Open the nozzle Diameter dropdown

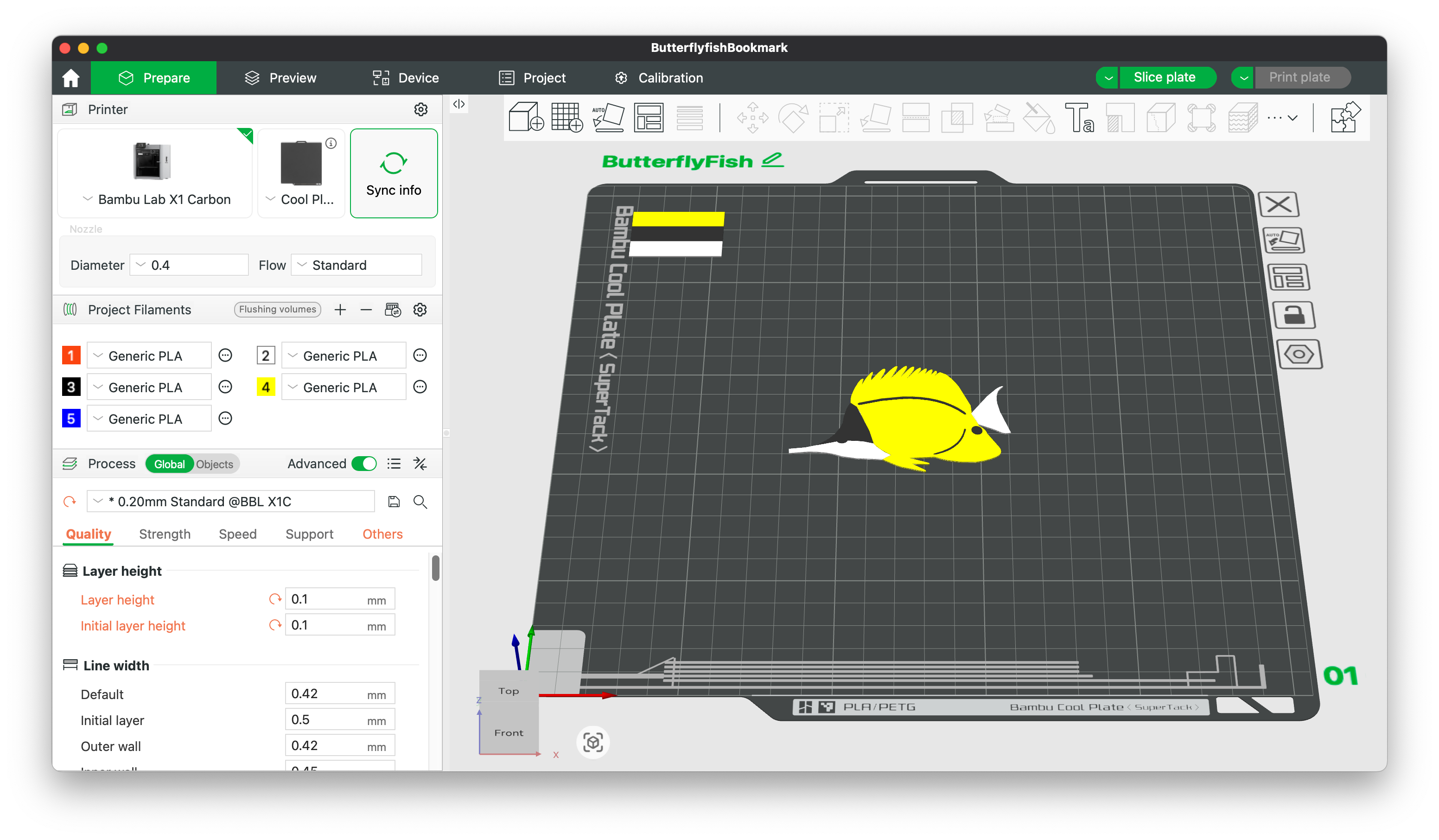click(x=189, y=265)
